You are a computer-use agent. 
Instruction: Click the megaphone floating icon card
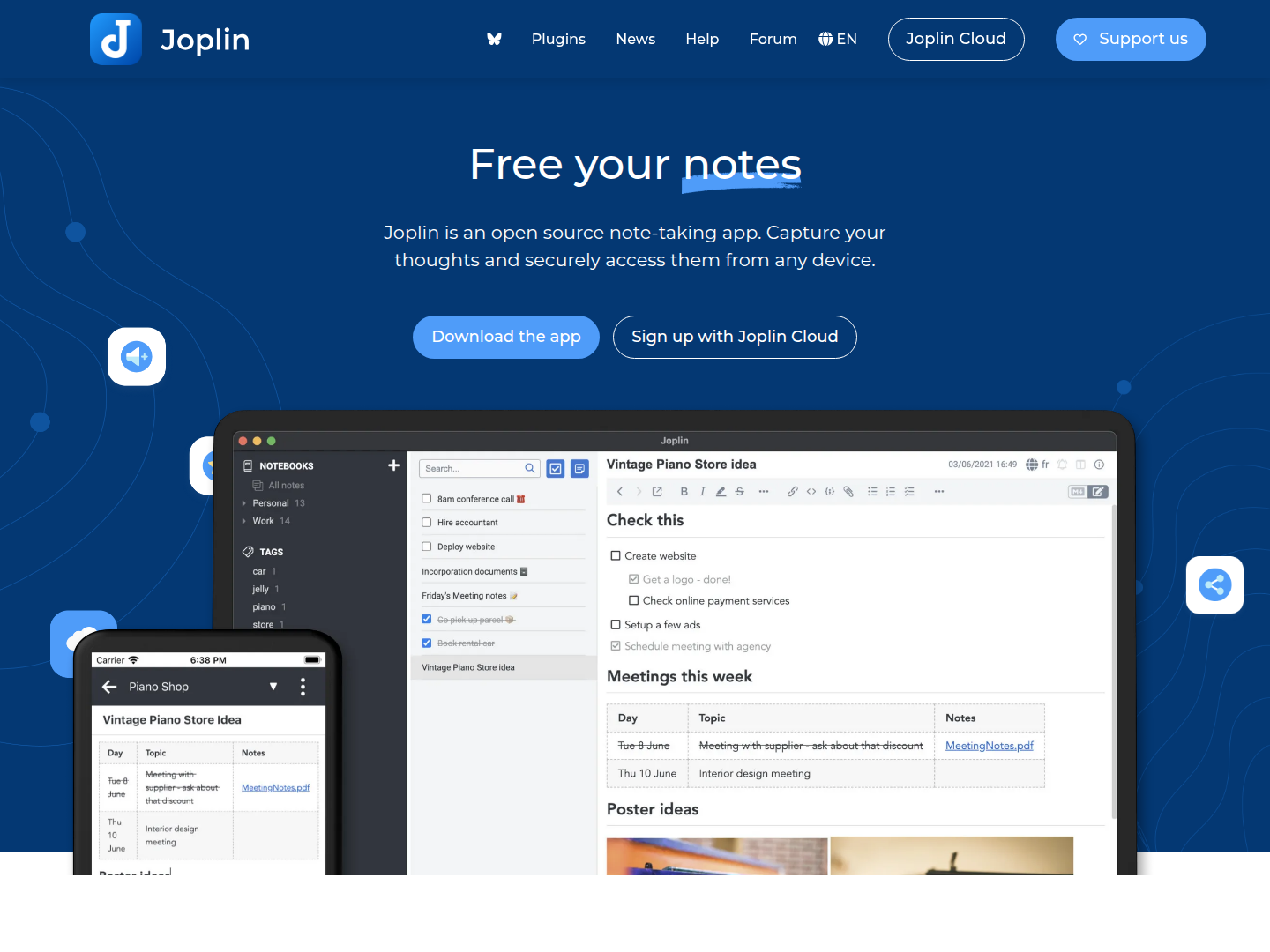click(137, 357)
